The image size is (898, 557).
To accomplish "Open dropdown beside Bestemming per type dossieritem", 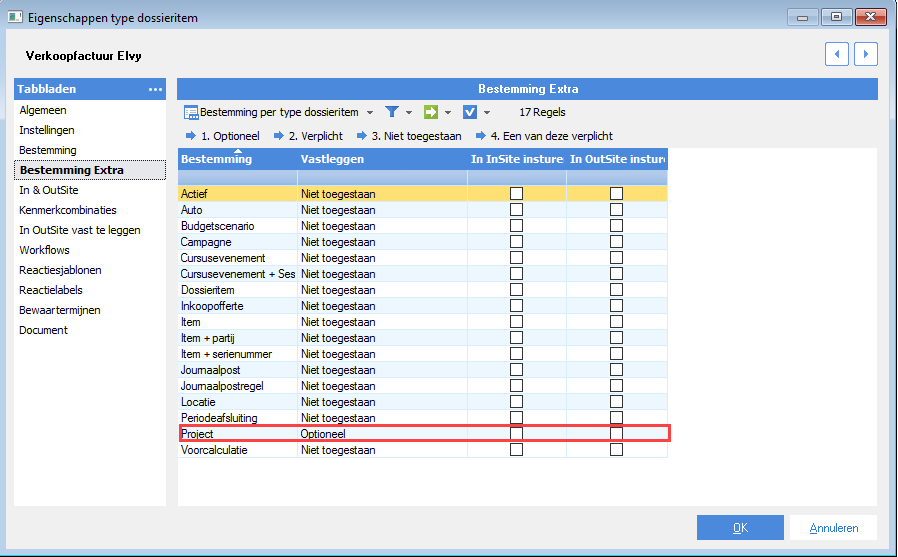I will click(370, 113).
